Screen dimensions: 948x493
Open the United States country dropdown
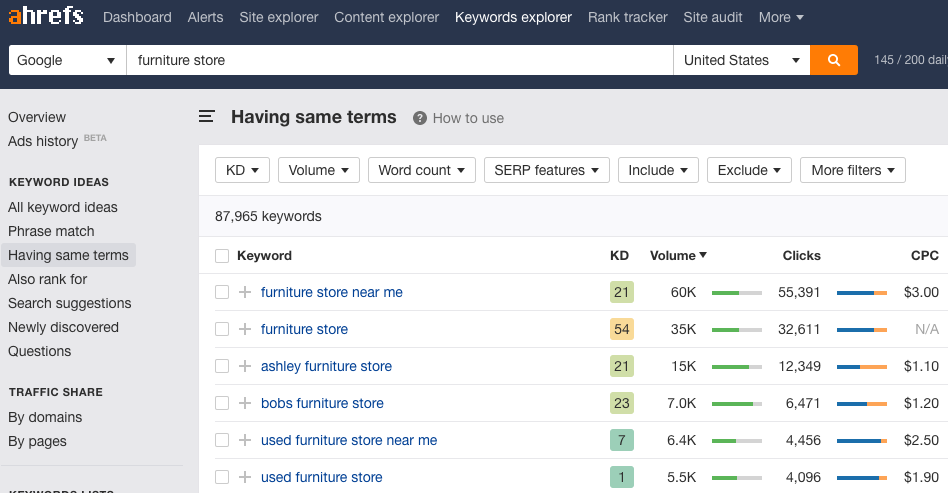point(741,60)
